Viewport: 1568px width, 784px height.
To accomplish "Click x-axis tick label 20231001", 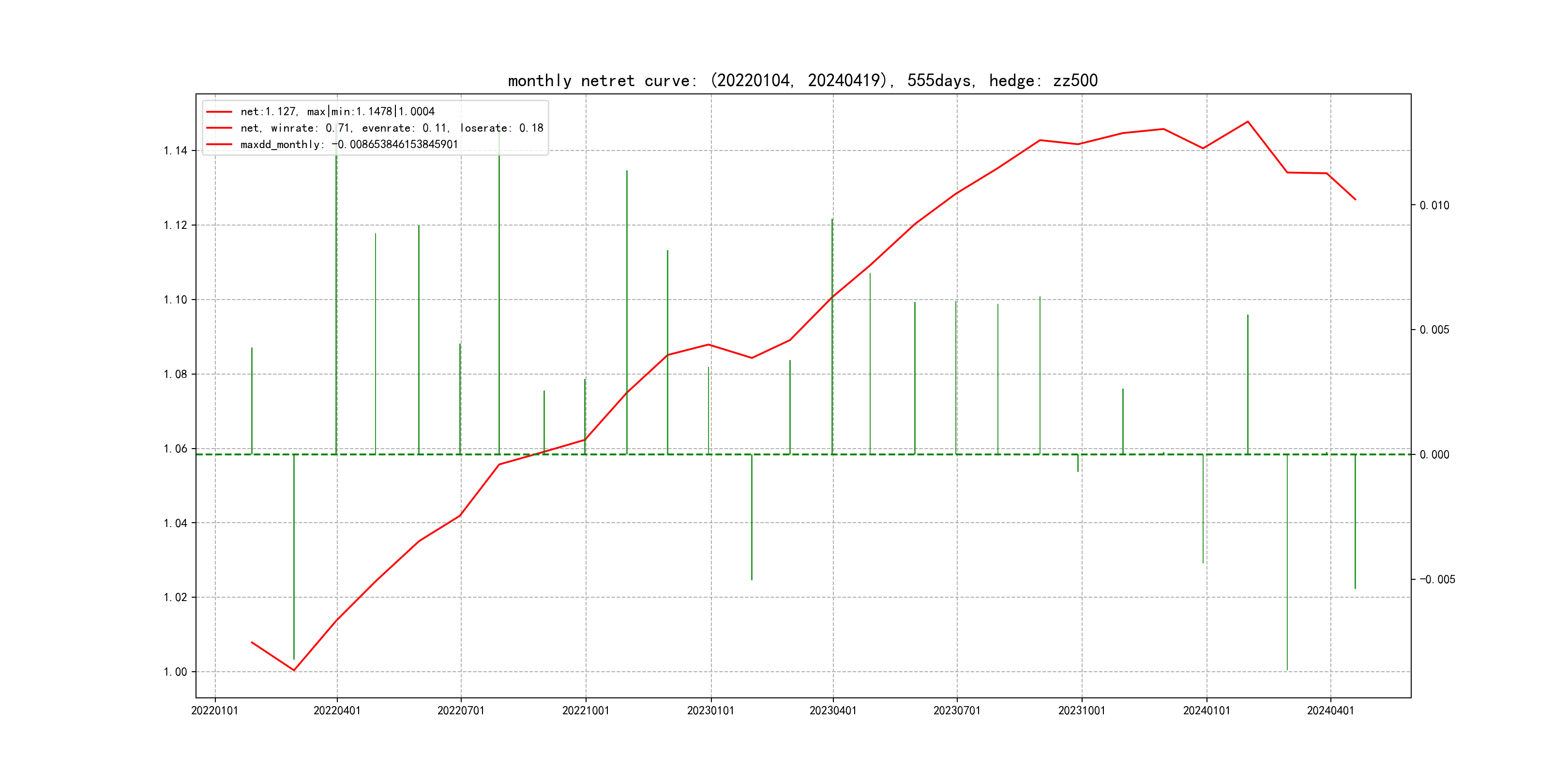I will 1081,711.
